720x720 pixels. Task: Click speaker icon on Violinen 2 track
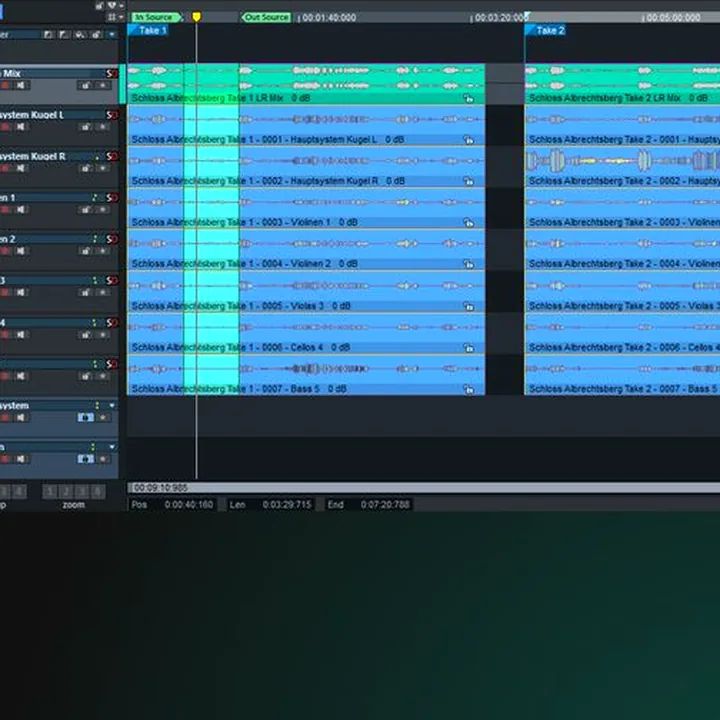click(x=21, y=251)
